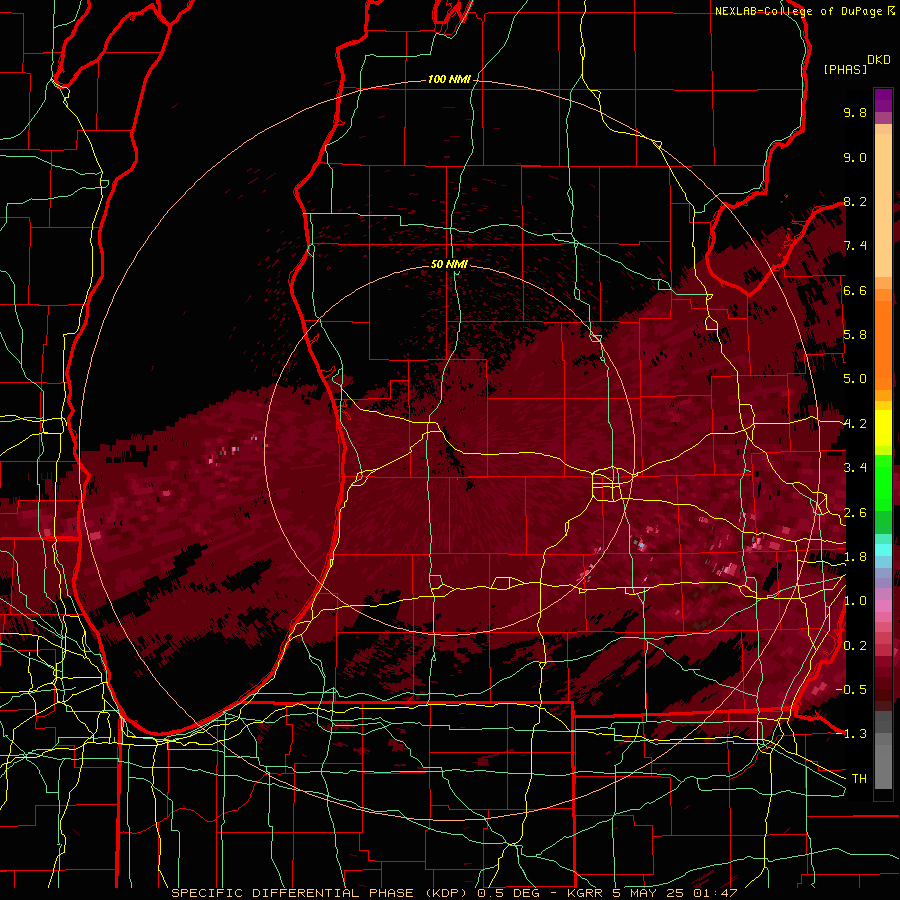Select the 50 NMI range ring label

[449, 264]
